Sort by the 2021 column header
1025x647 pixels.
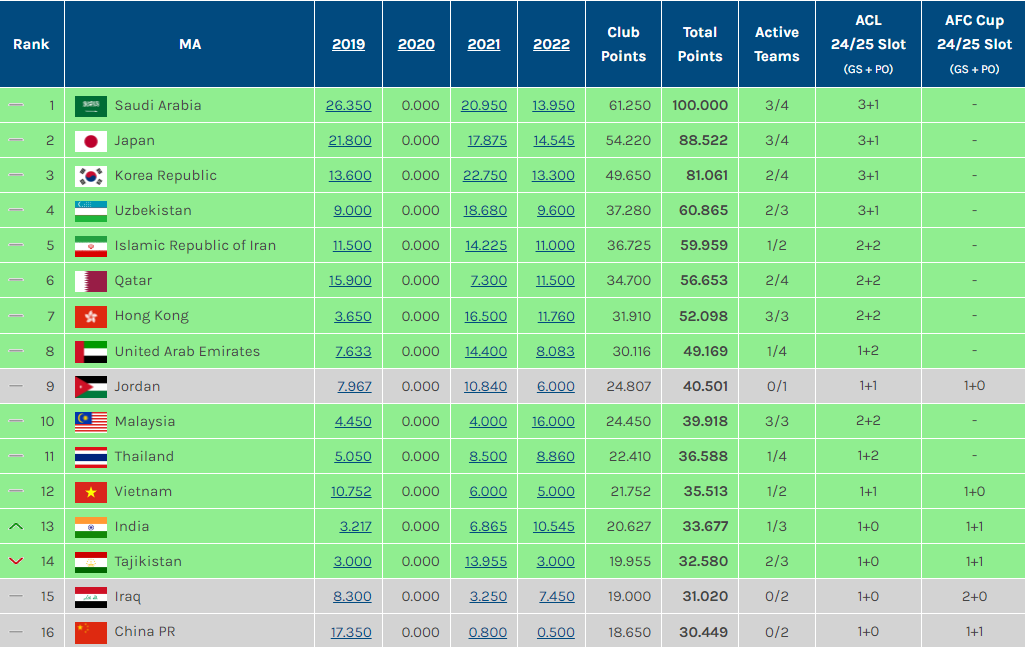pos(484,44)
